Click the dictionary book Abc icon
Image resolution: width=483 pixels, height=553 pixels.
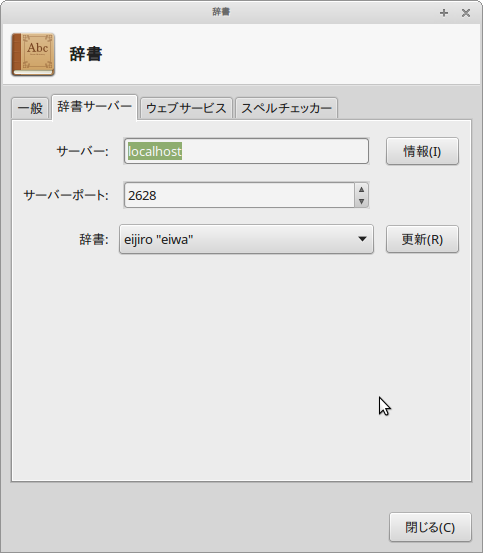[x=33, y=54]
